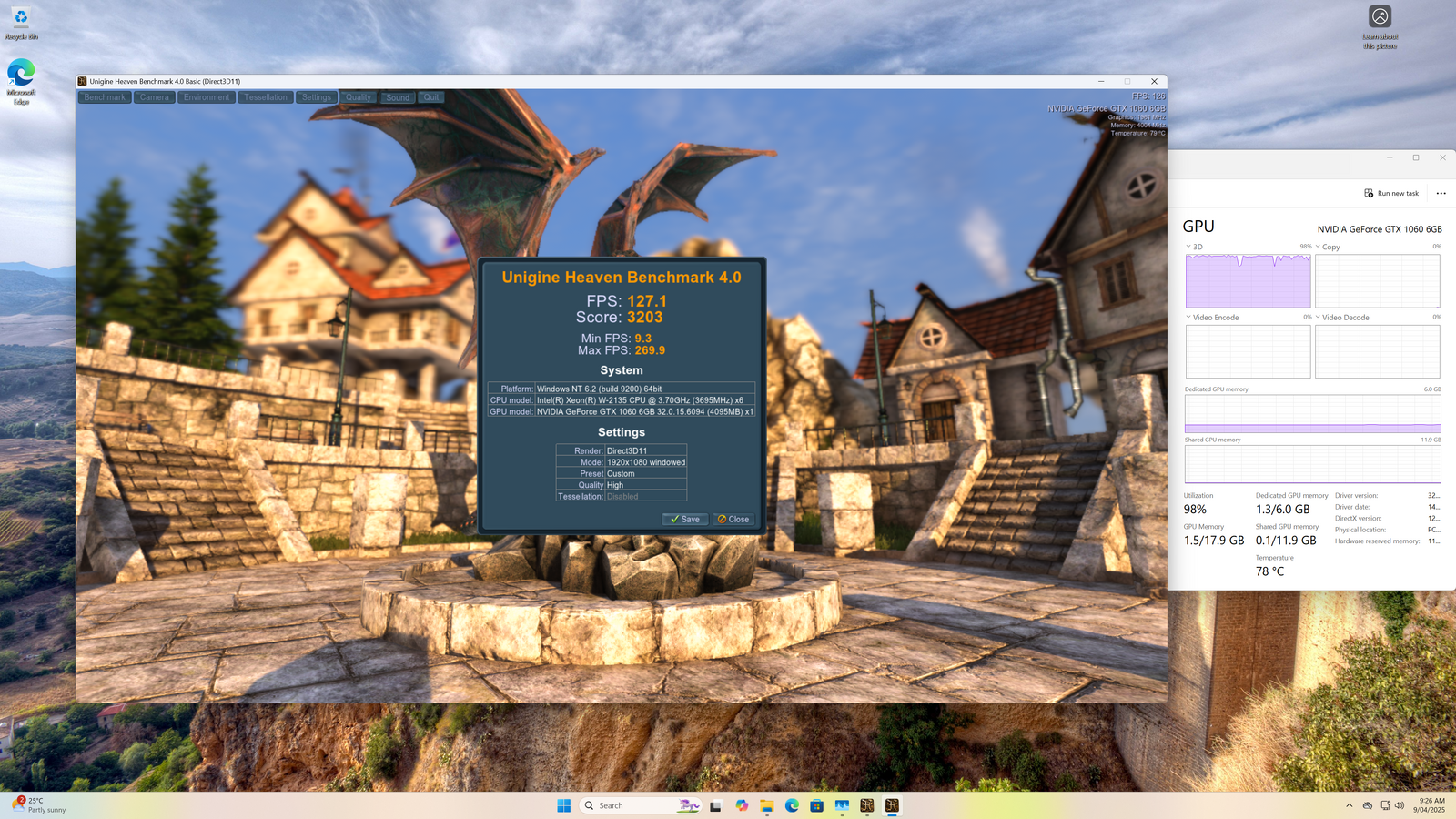Open the Environment menu in Heaven
Viewport: 1456px width, 819px height.
pos(207,97)
